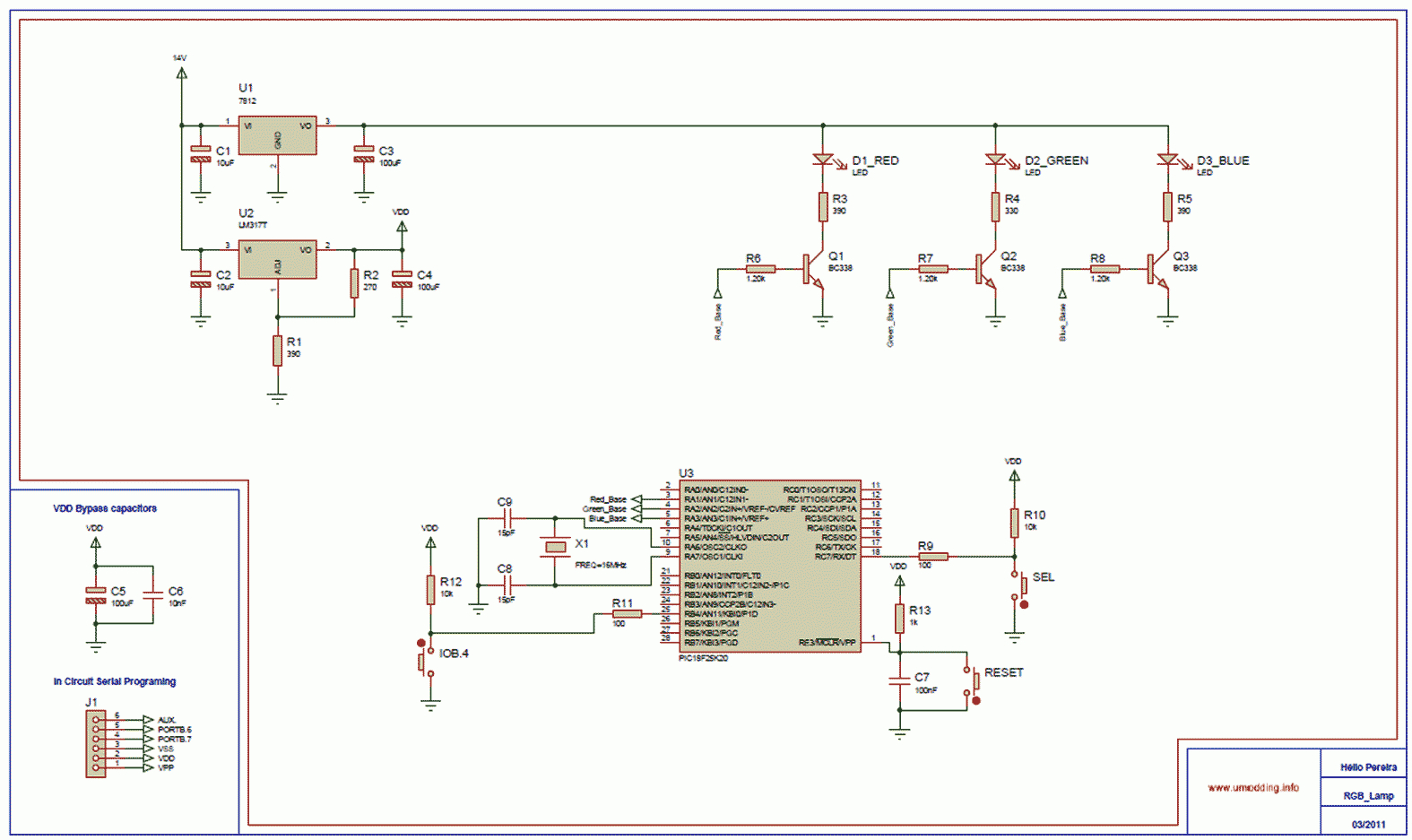Click the "VDD Bypass capacitors" text label
The width and height of the screenshot is (1412, 840).
pos(105,508)
